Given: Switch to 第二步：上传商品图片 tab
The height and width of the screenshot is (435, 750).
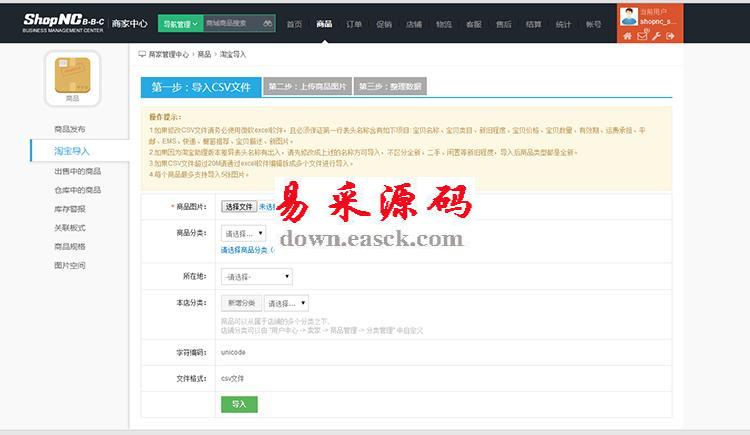Looking at the screenshot, I should 308,87.
